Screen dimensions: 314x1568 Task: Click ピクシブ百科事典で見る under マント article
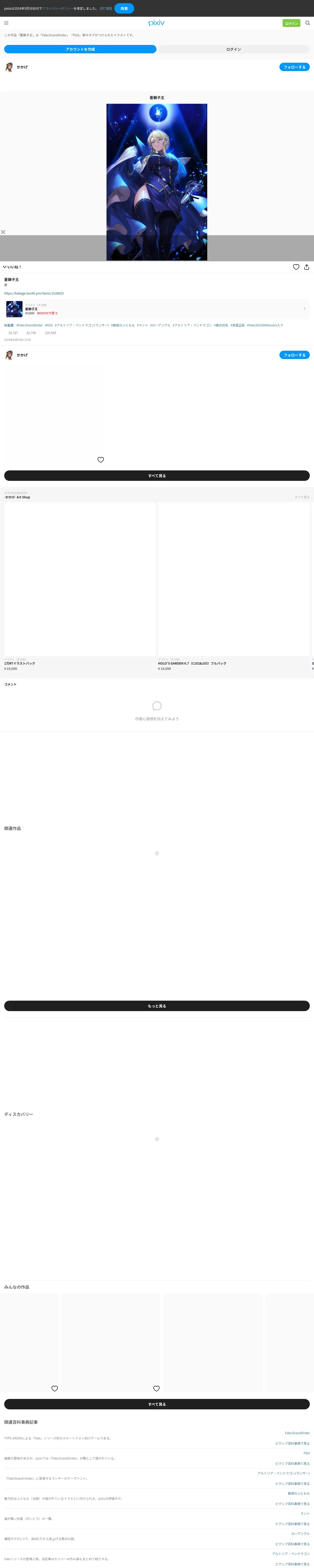292,1524
